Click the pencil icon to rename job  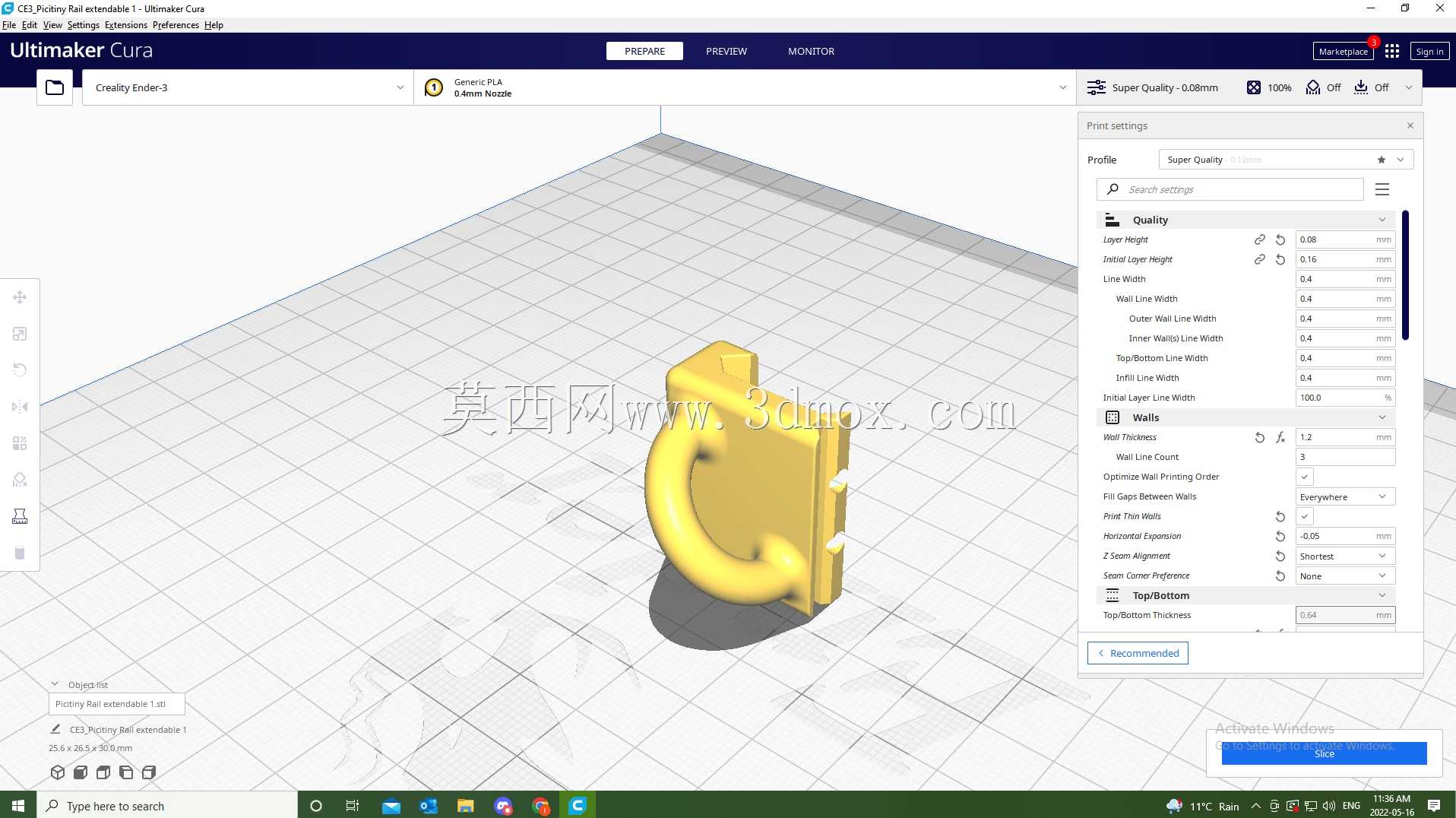pos(55,729)
